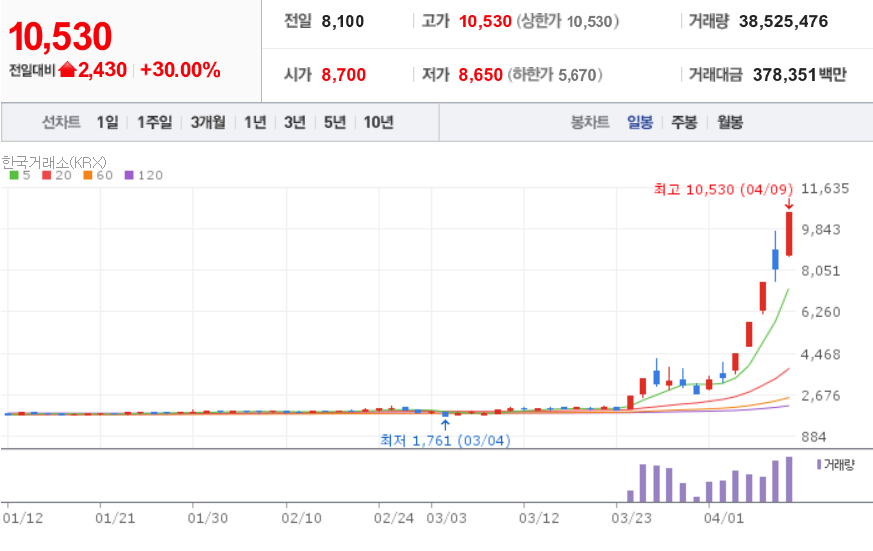
Task: Switch to the 1주일 chart period
Action: pyautogui.click(x=155, y=122)
